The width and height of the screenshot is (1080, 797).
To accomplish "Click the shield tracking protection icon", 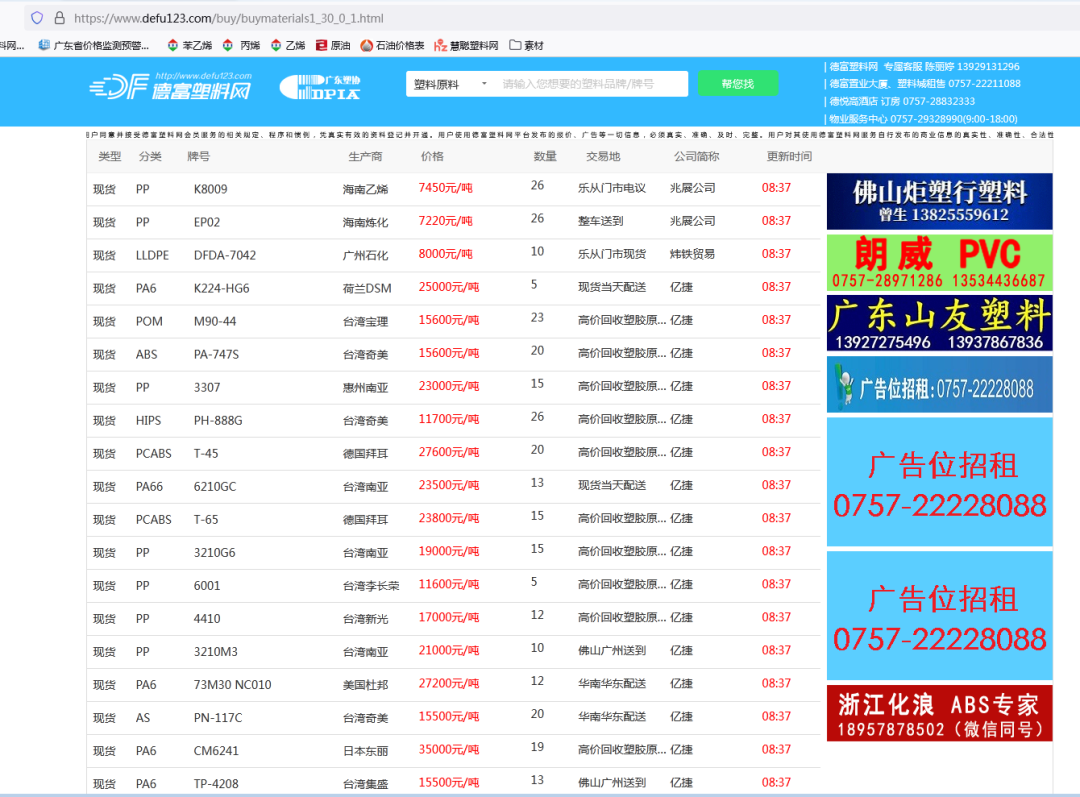I will pos(37,18).
